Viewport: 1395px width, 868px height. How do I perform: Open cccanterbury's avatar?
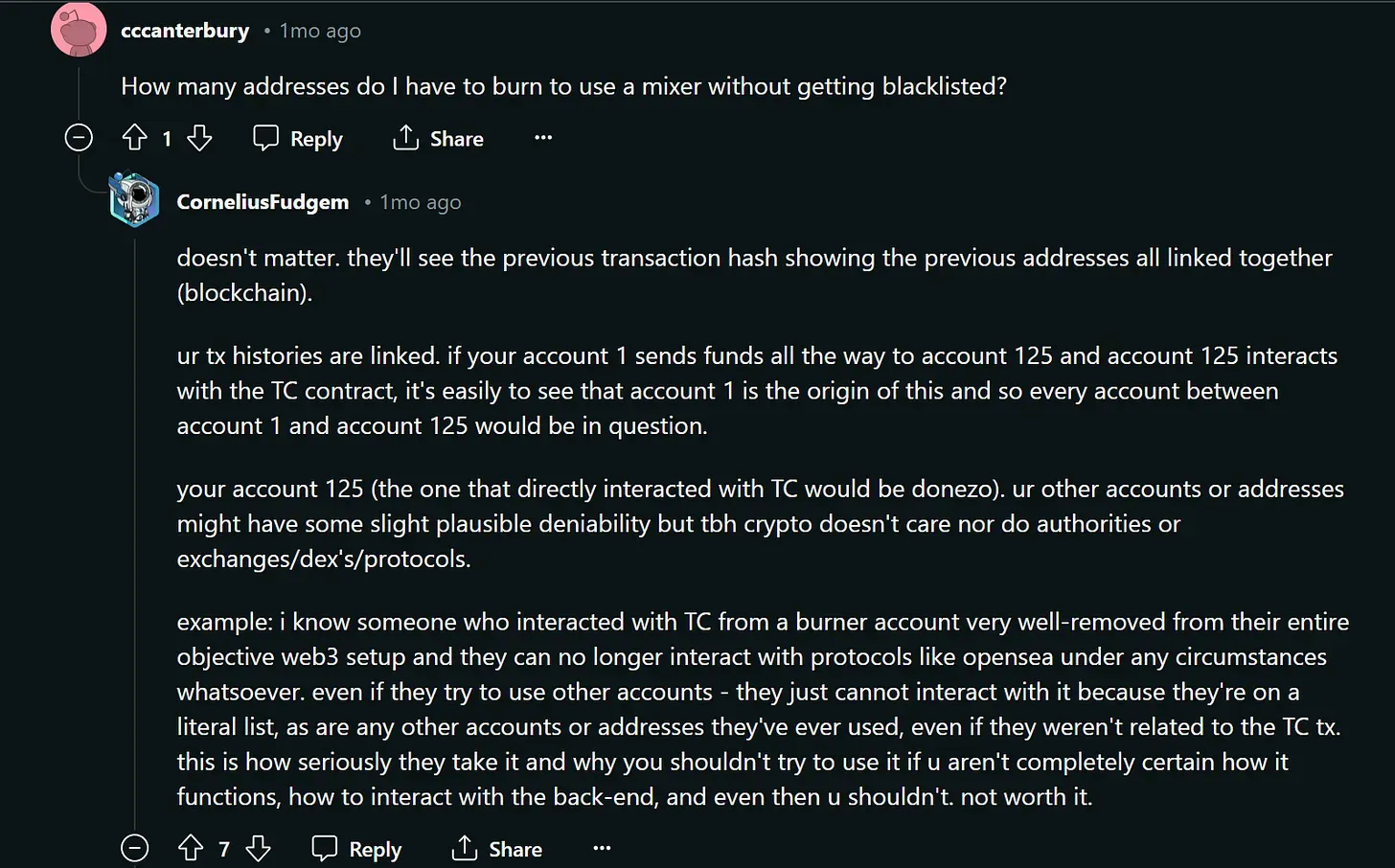pyautogui.click(x=78, y=29)
